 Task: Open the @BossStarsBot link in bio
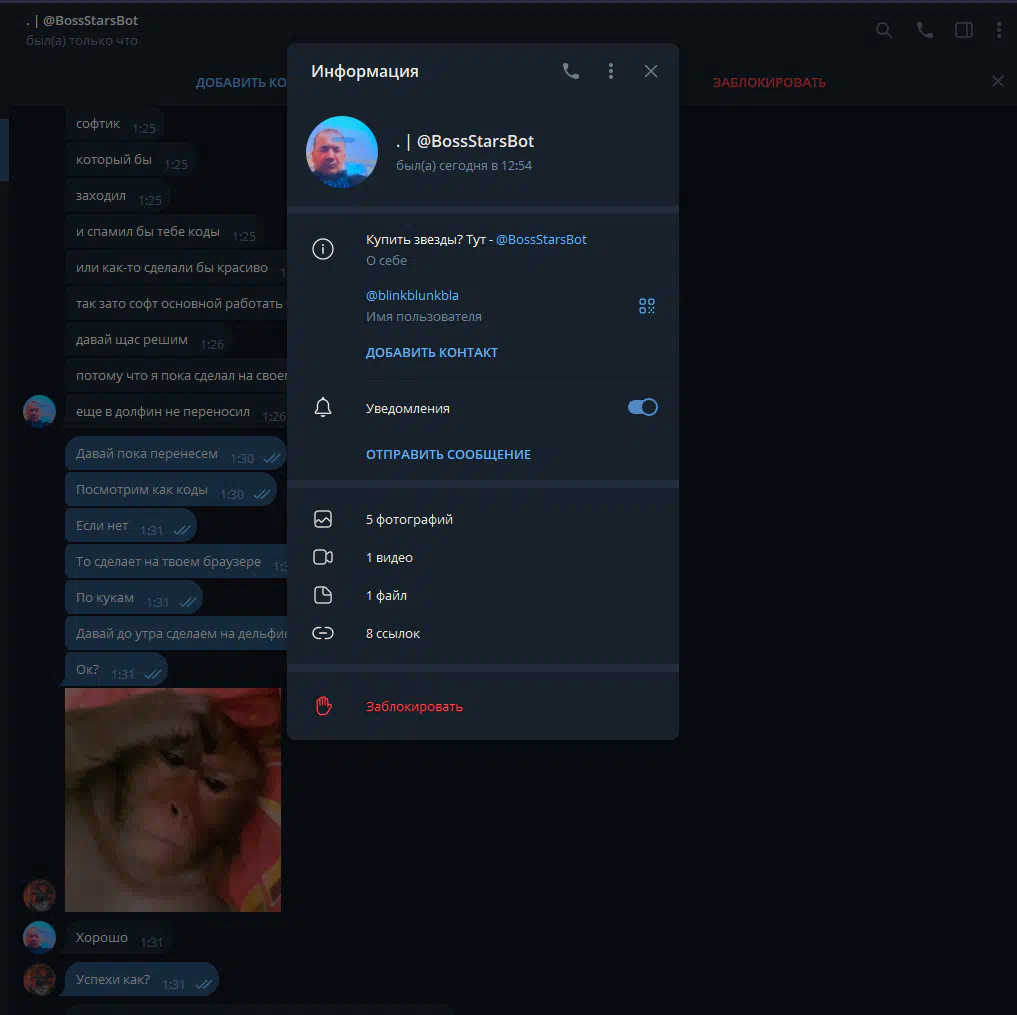[541, 239]
